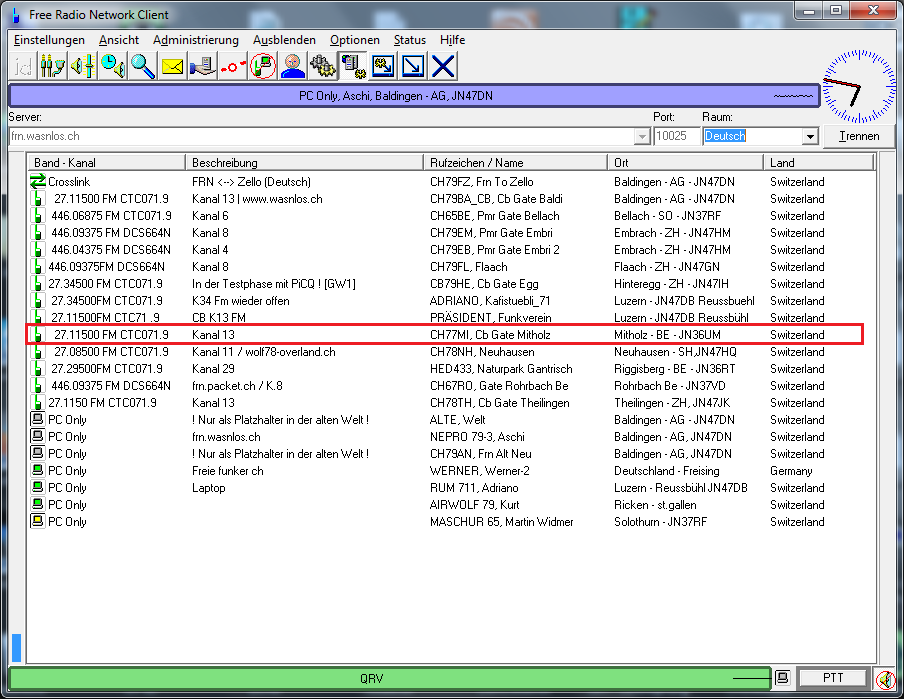The width and height of the screenshot is (904, 699).
Task: Click the gateway icon of CH79BA_CB row
Action: [37, 199]
